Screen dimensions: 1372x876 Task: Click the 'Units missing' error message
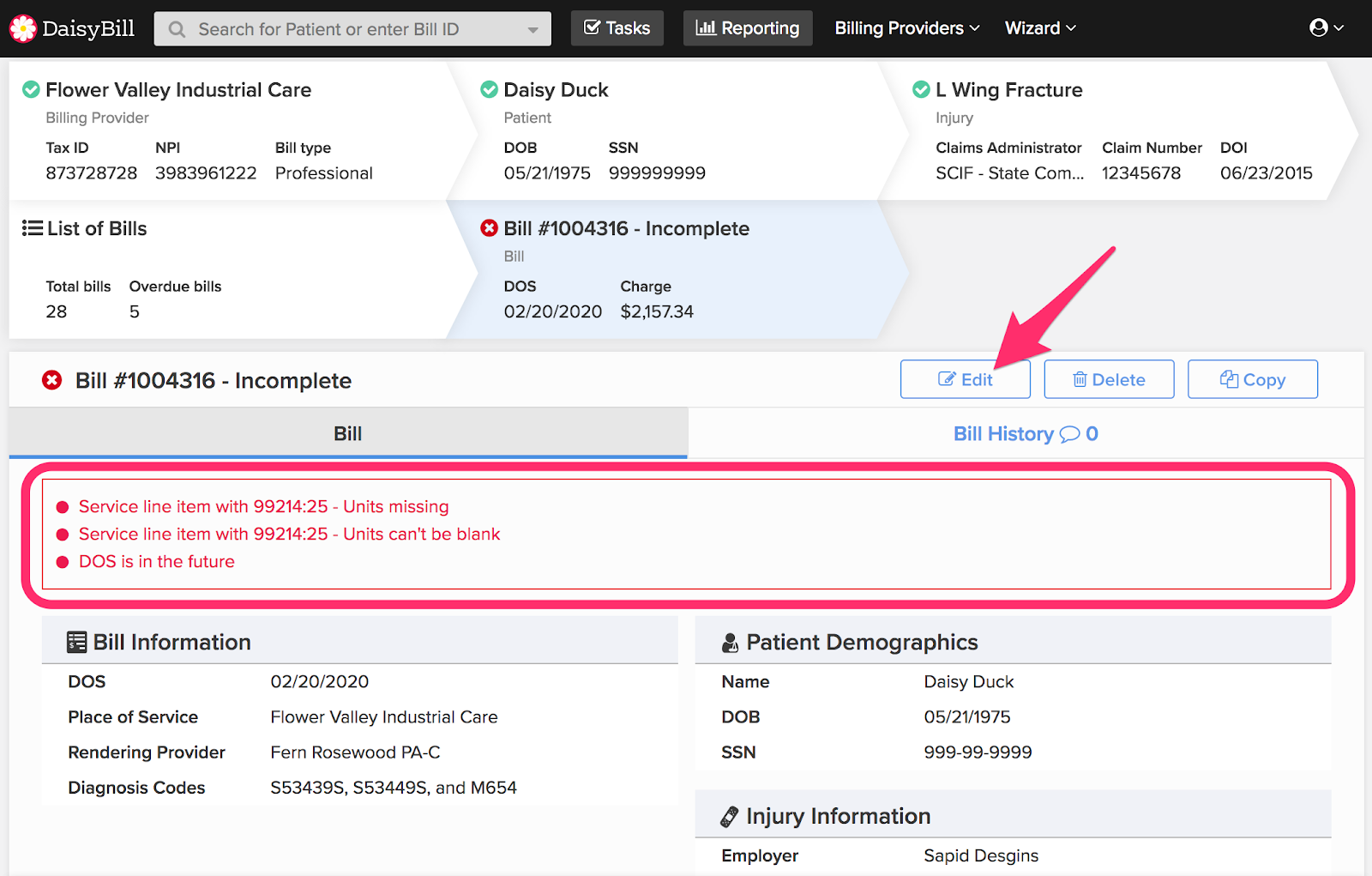point(264,507)
